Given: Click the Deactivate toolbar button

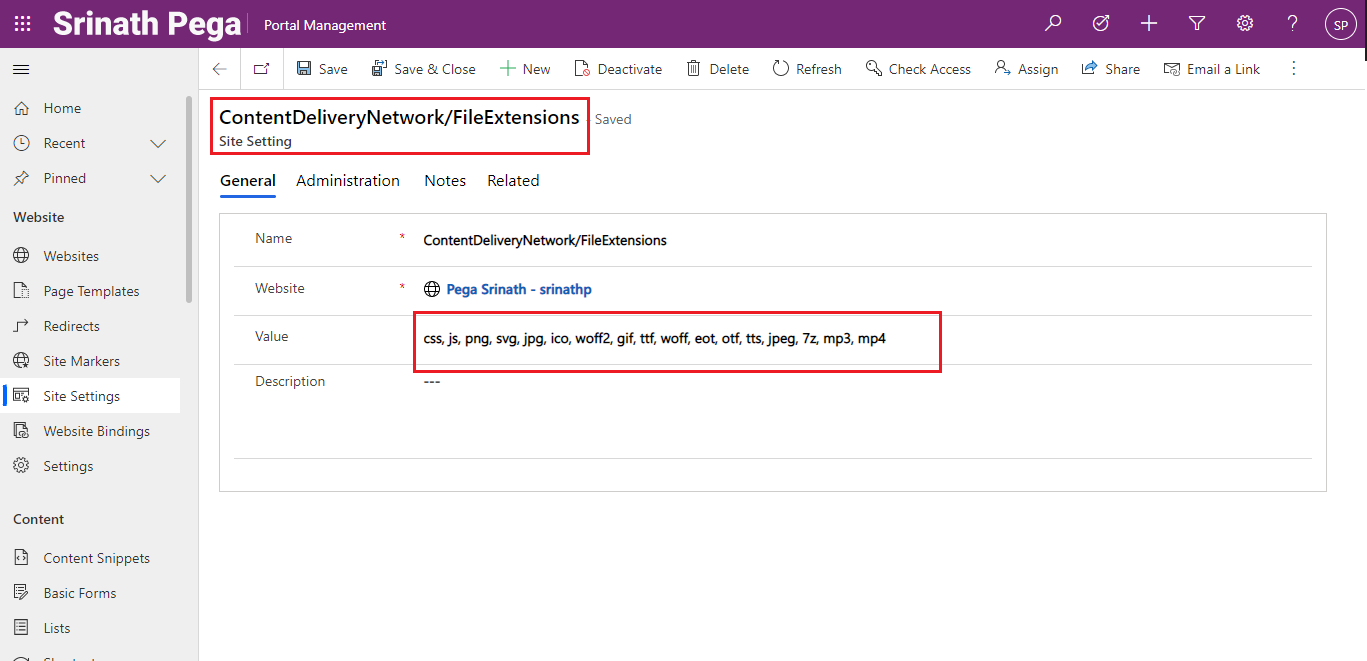Looking at the screenshot, I should click(x=618, y=69).
